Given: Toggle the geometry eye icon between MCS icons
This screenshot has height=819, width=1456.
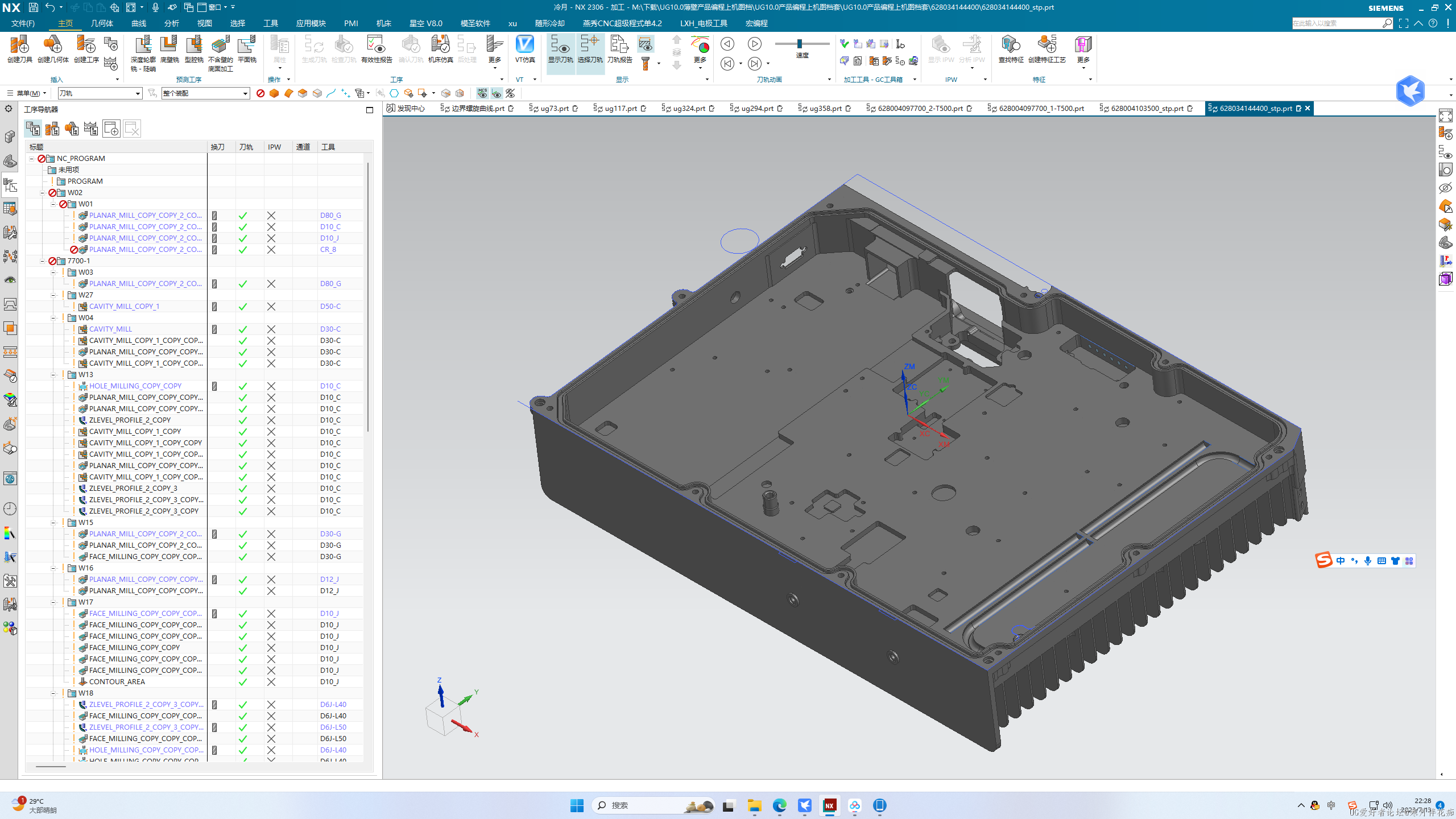Looking at the screenshot, I should click(x=497, y=93).
